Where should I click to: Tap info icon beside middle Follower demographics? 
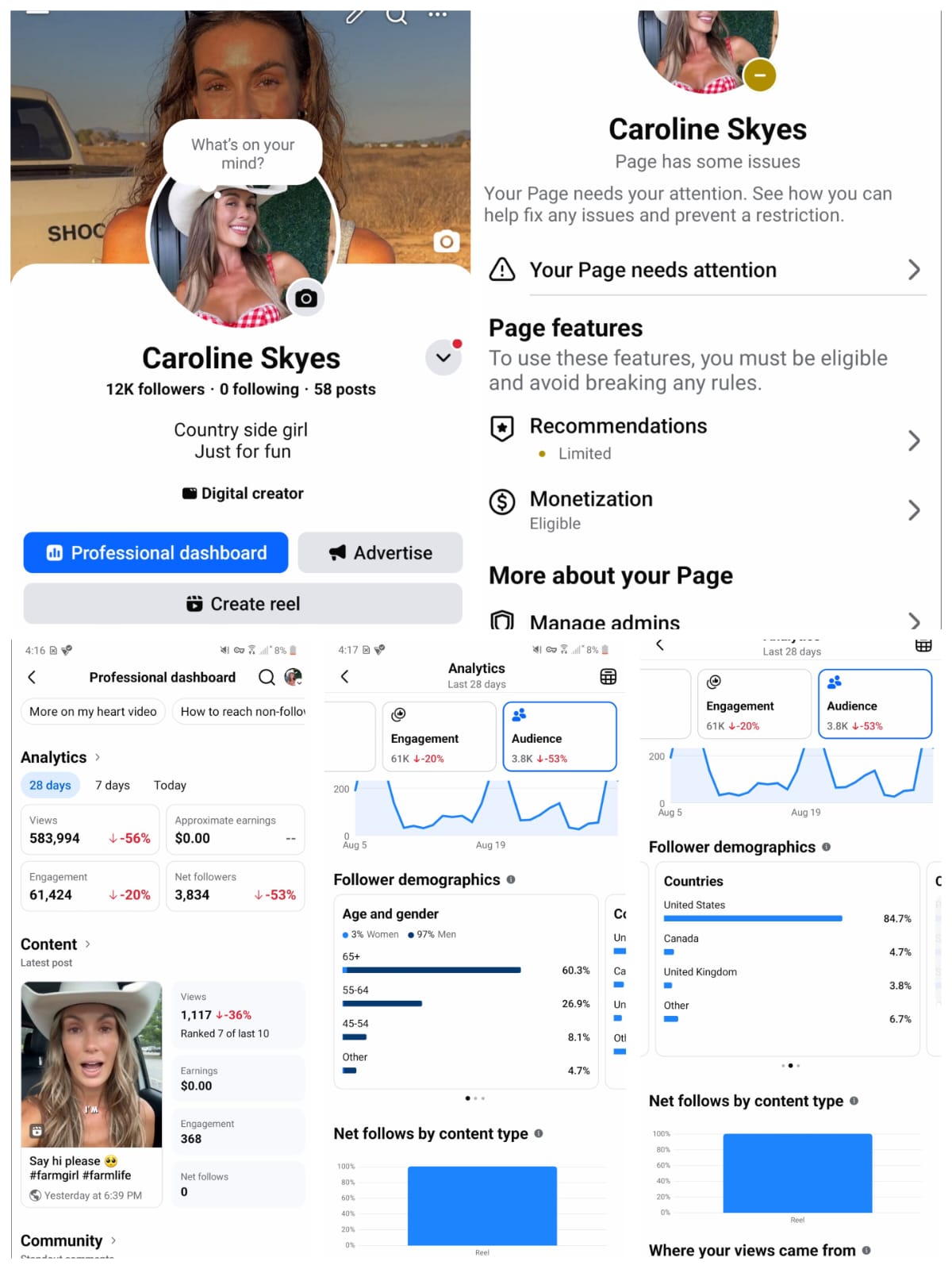[511, 879]
